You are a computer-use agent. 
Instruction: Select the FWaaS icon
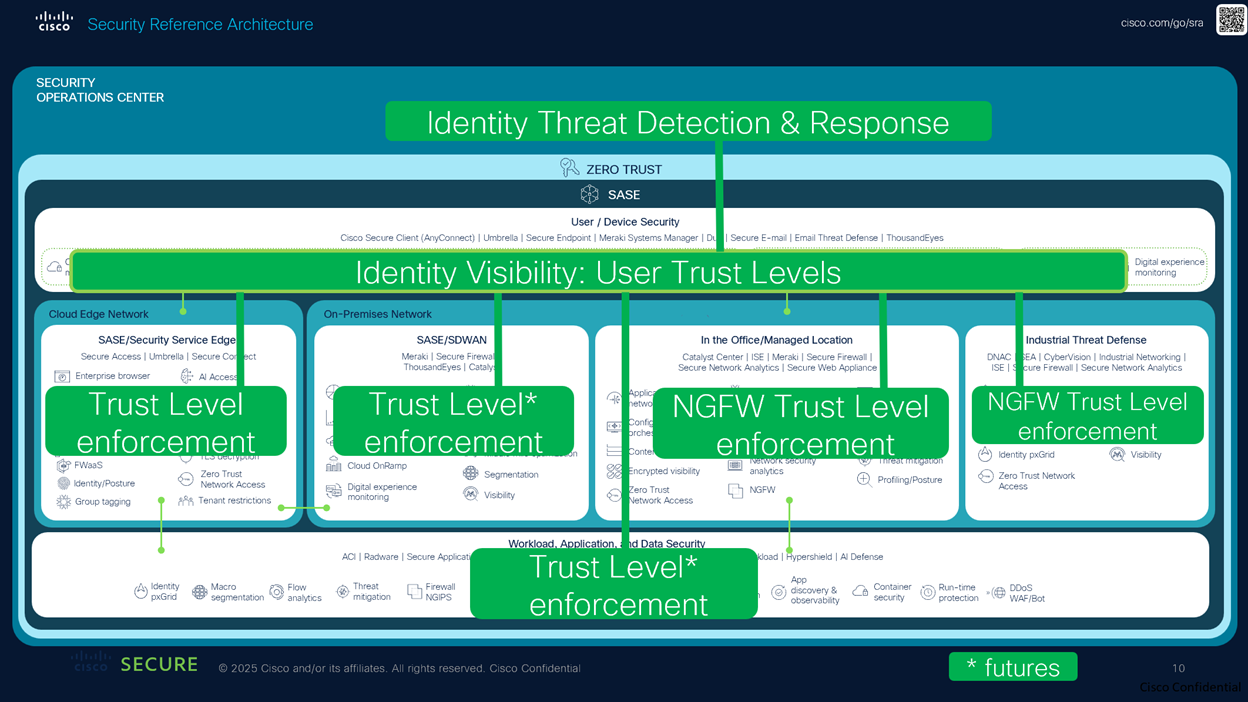click(x=63, y=466)
